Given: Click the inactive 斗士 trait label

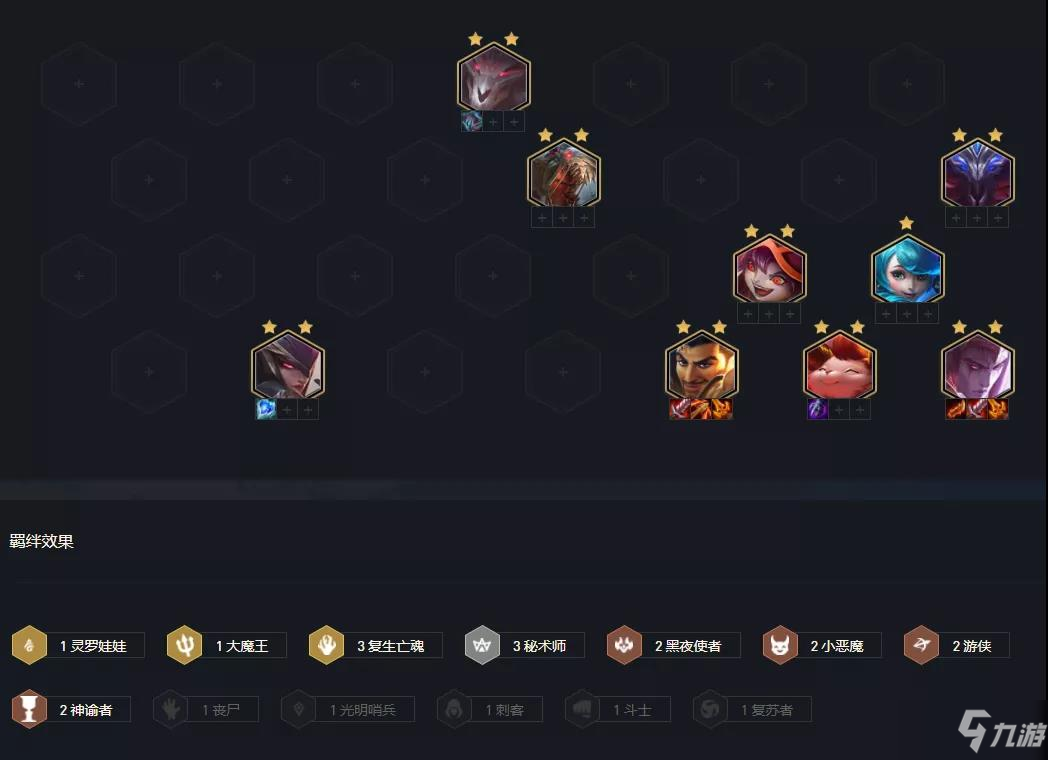Looking at the screenshot, I should pyautogui.click(x=632, y=709).
